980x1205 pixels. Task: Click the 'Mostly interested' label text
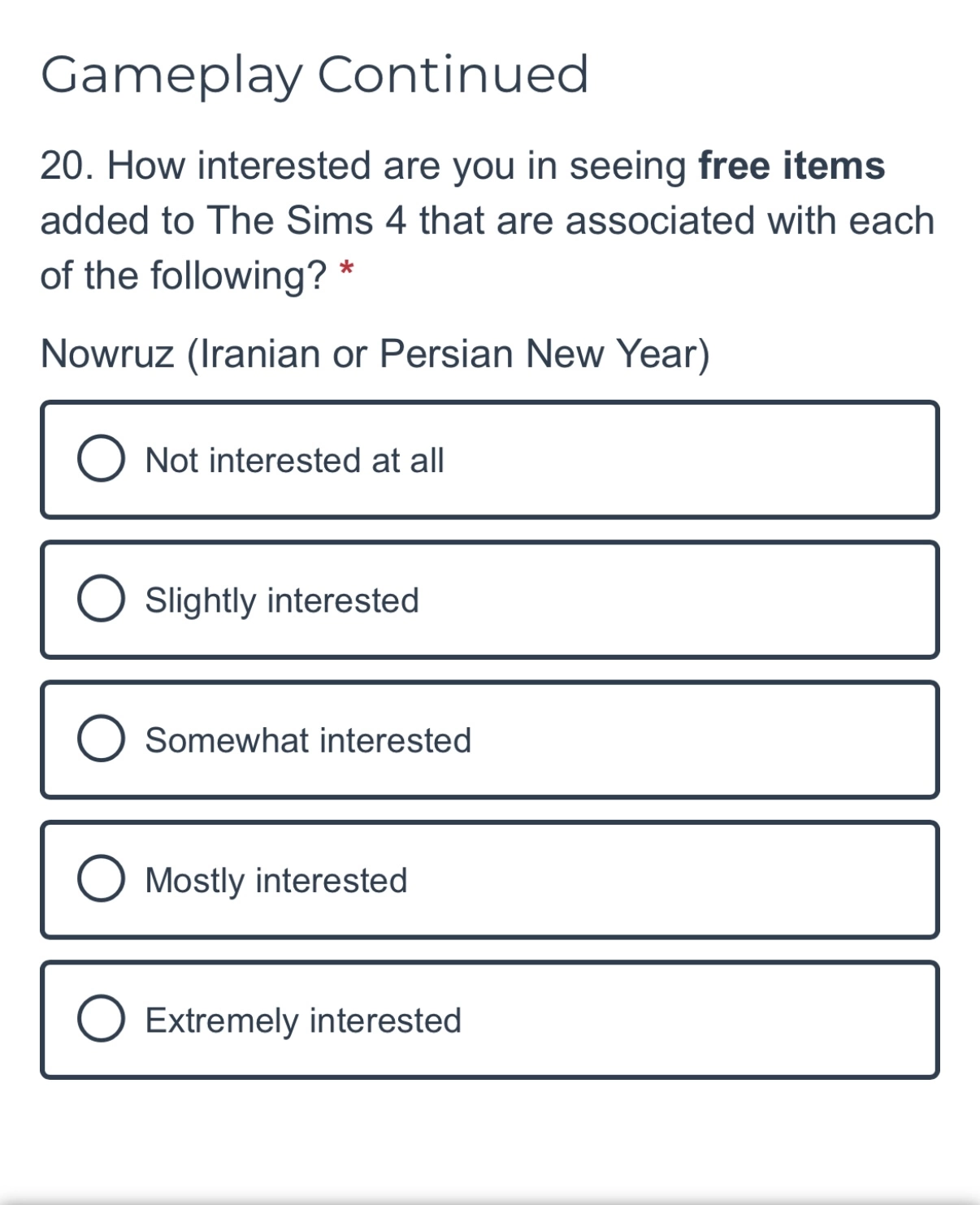pos(276,881)
